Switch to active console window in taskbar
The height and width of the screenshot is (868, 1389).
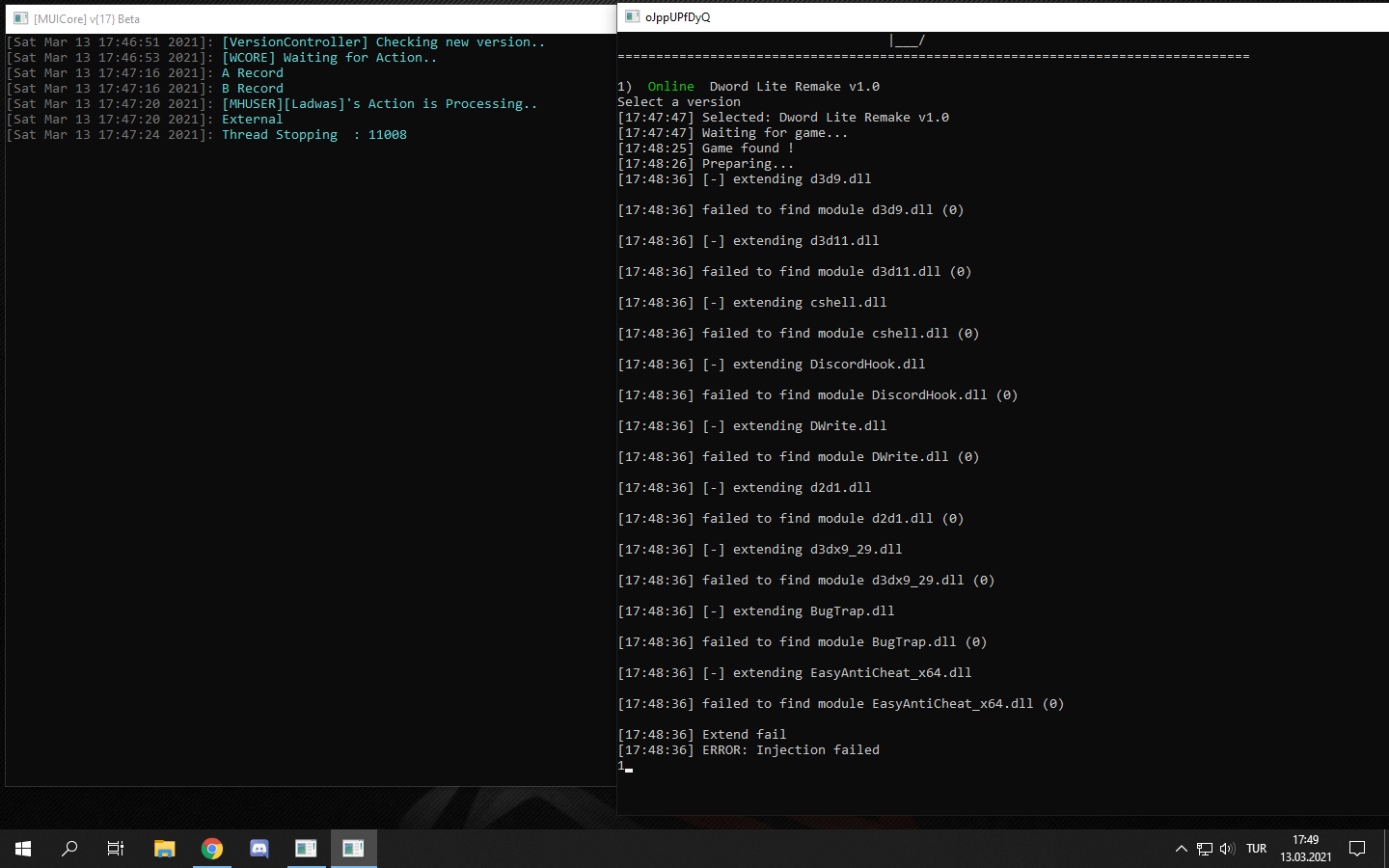[354, 849]
